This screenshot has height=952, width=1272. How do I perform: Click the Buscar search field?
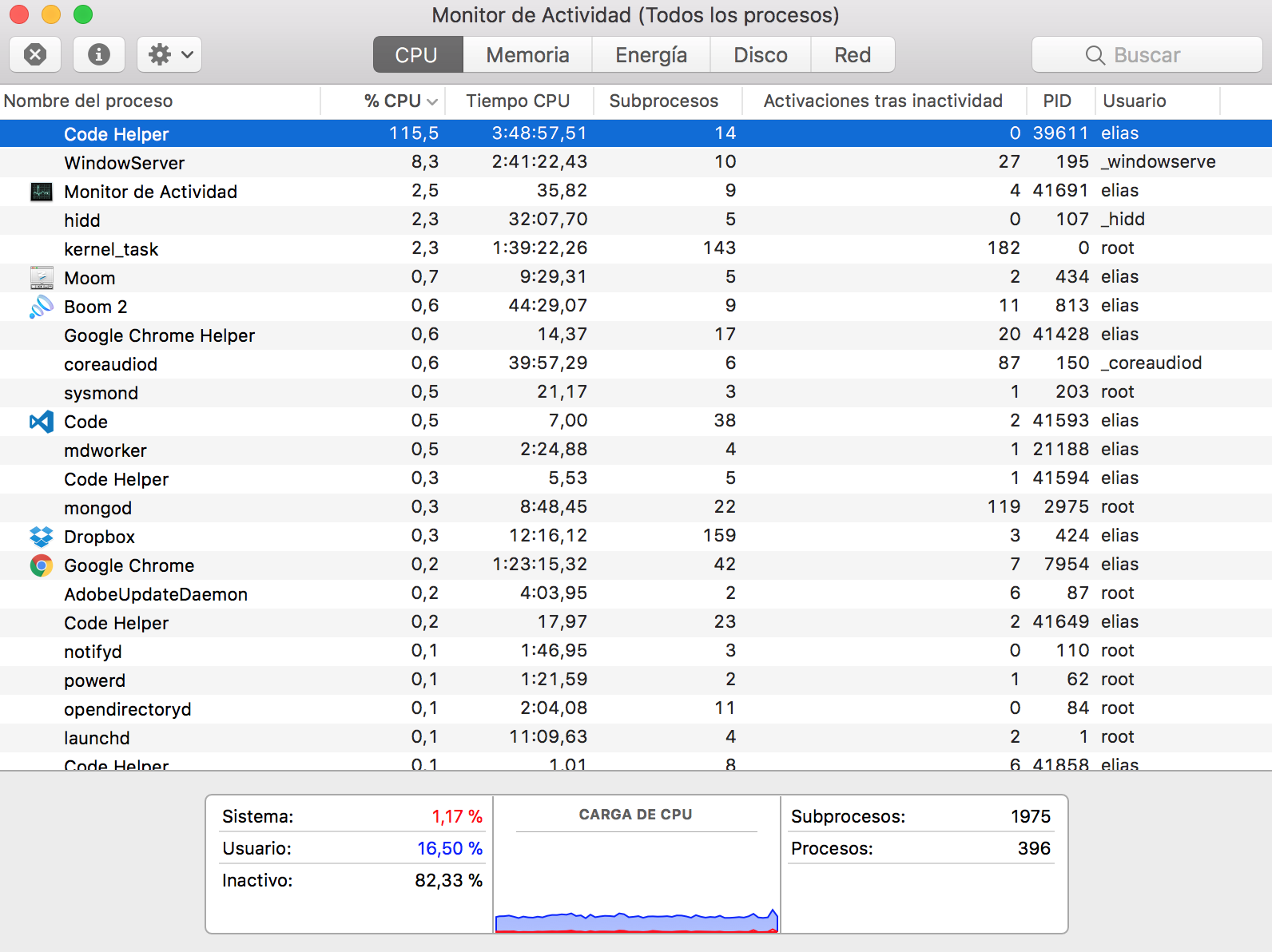pos(1147,54)
